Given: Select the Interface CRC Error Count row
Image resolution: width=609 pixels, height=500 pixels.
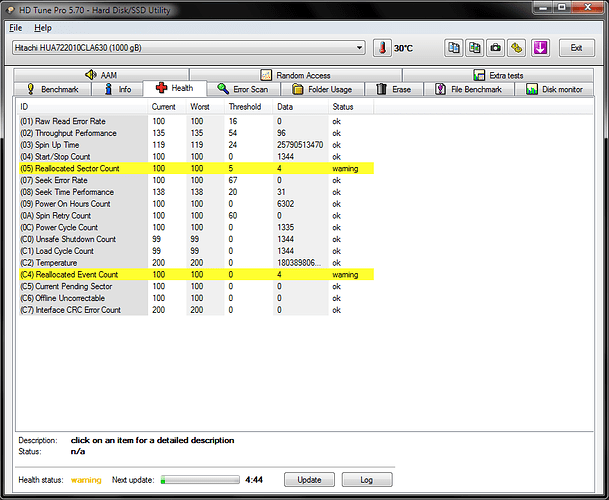Looking at the screenshot, I should pos(196,310).
